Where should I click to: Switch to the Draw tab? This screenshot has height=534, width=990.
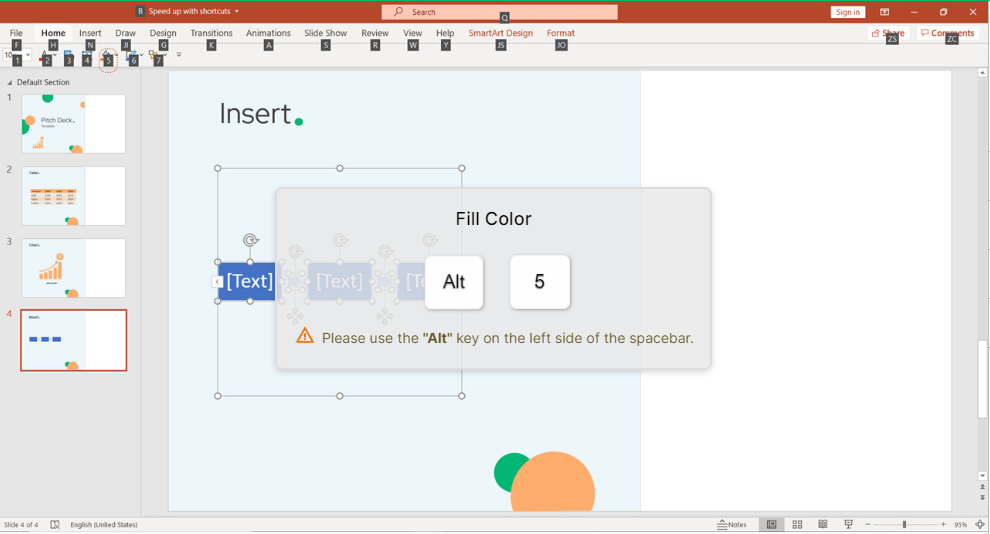coord(126,33)
